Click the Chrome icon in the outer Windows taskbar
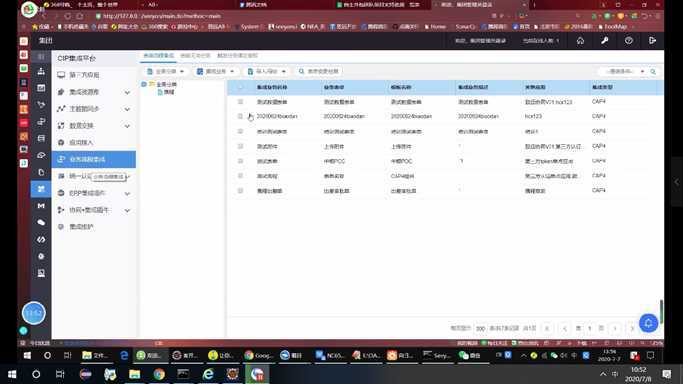This screenshot has height=384, width=683. (x=159, y=374)
